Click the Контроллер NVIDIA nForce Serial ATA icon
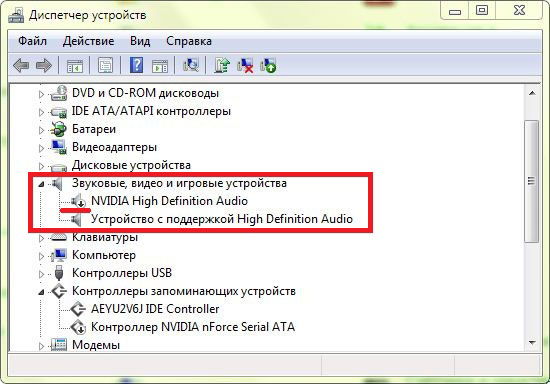Image resolution: width=550 pixels, height=384 pixels. [x=78, y=327]
